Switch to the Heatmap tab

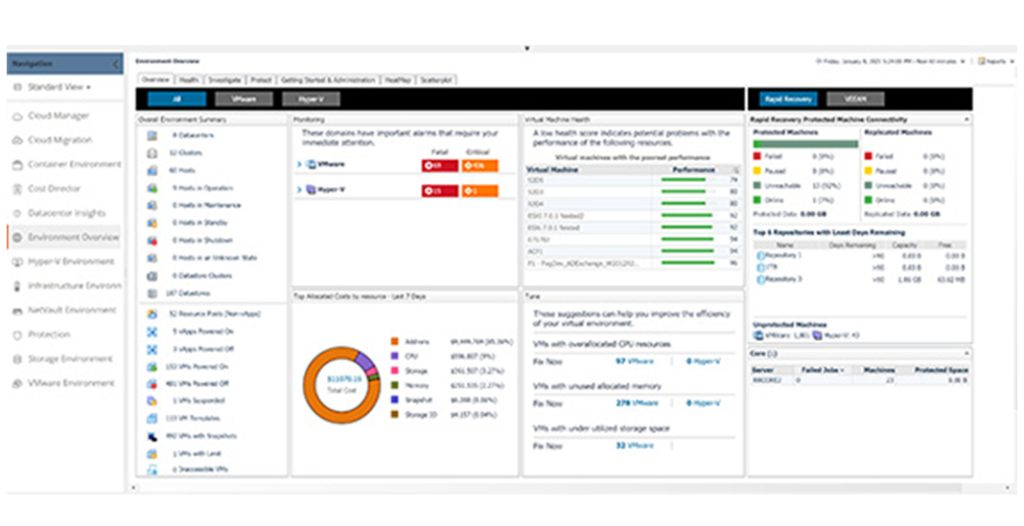398,80
